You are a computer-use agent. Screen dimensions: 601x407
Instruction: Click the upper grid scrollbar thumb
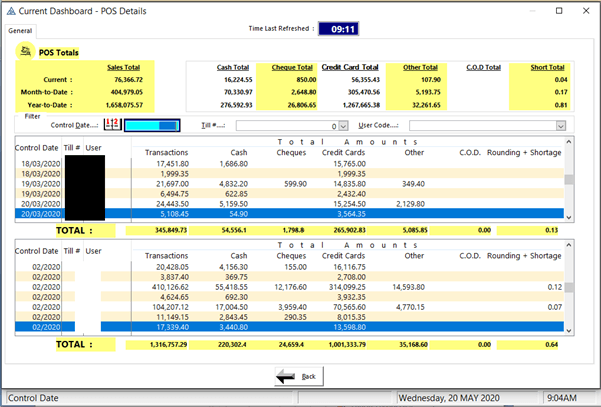569,179
